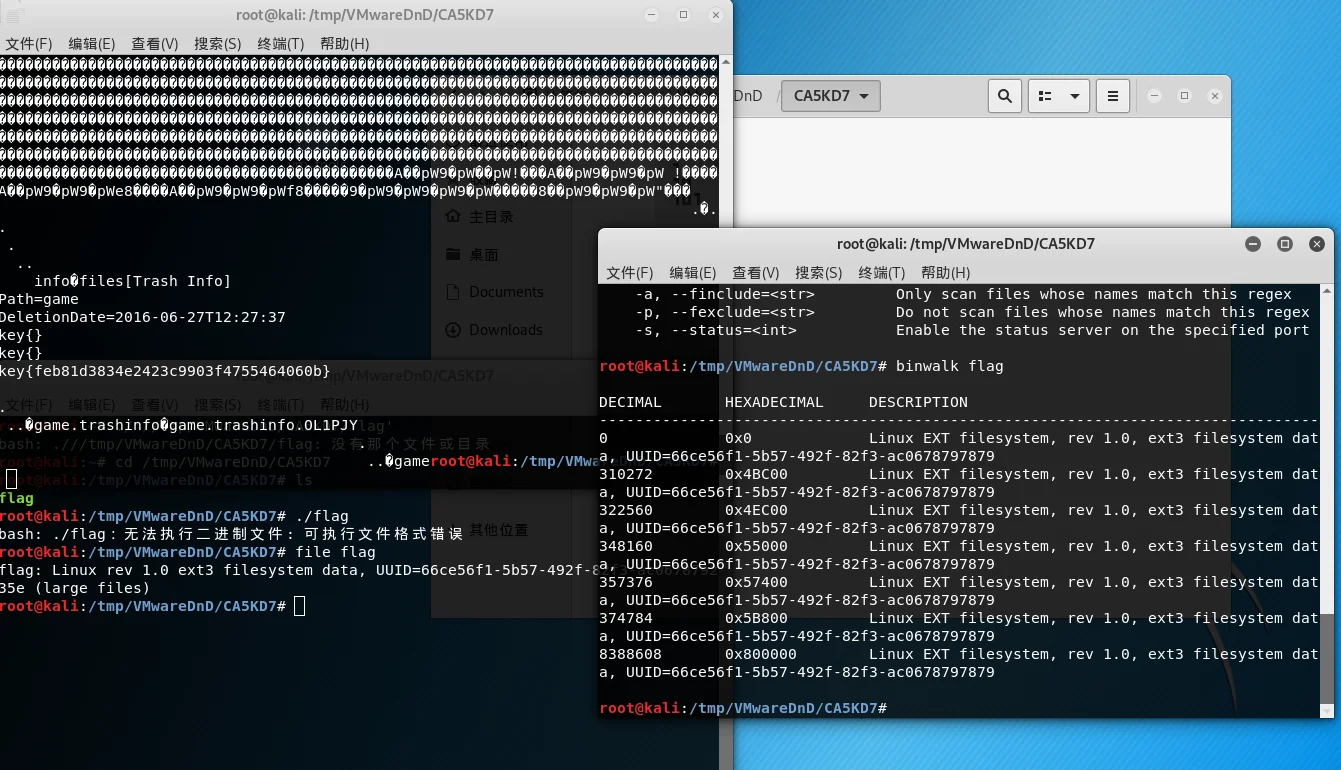Image resolution: width=1341 pixels, height=770 pixels.
Task: Open Downloads in file manager sidebar
Action: [x=506, y=330]
